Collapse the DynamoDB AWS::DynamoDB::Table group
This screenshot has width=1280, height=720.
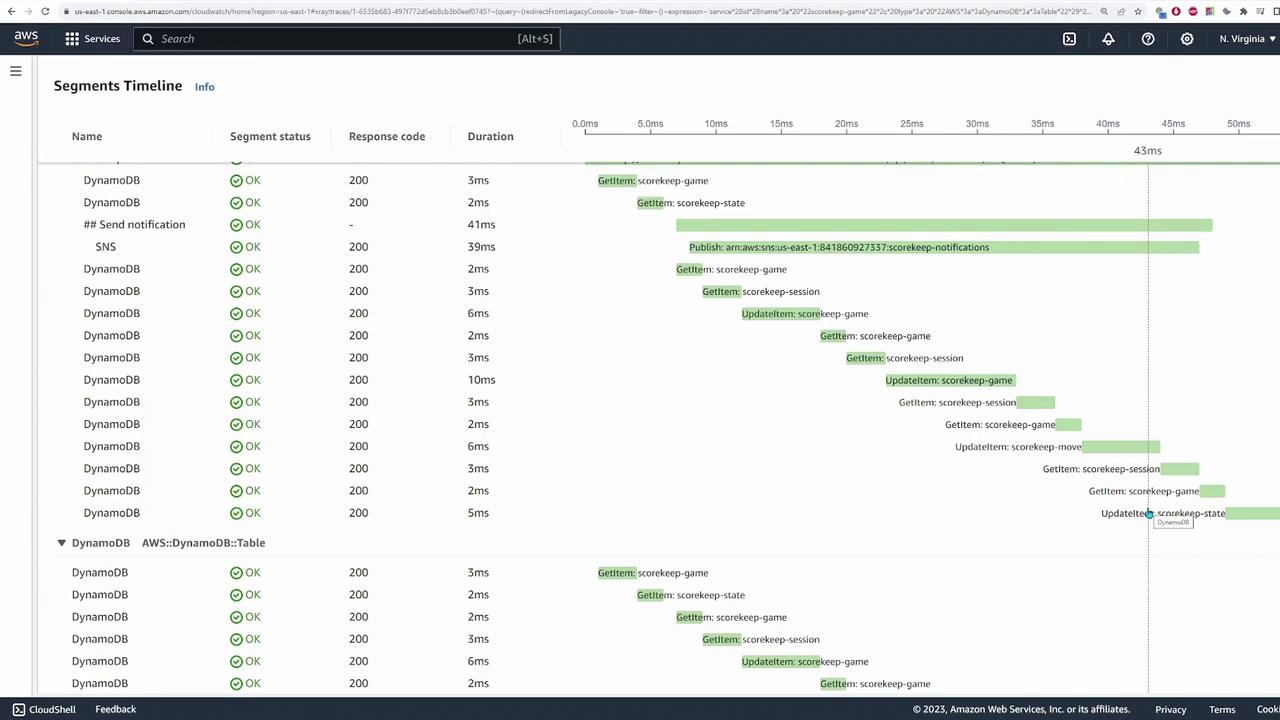pyautogui.click(x=61, y=543)
